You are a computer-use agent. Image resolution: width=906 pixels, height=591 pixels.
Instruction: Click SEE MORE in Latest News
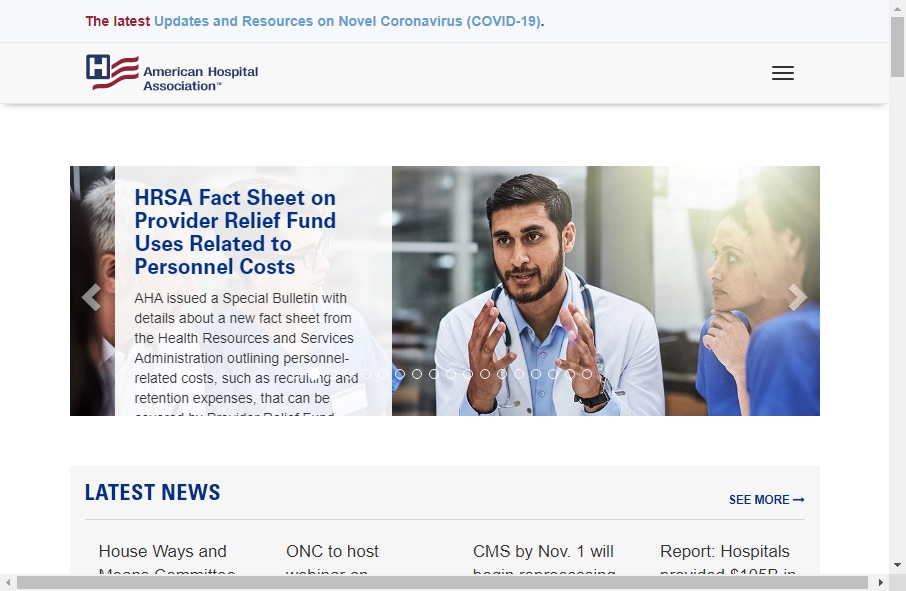766,500
